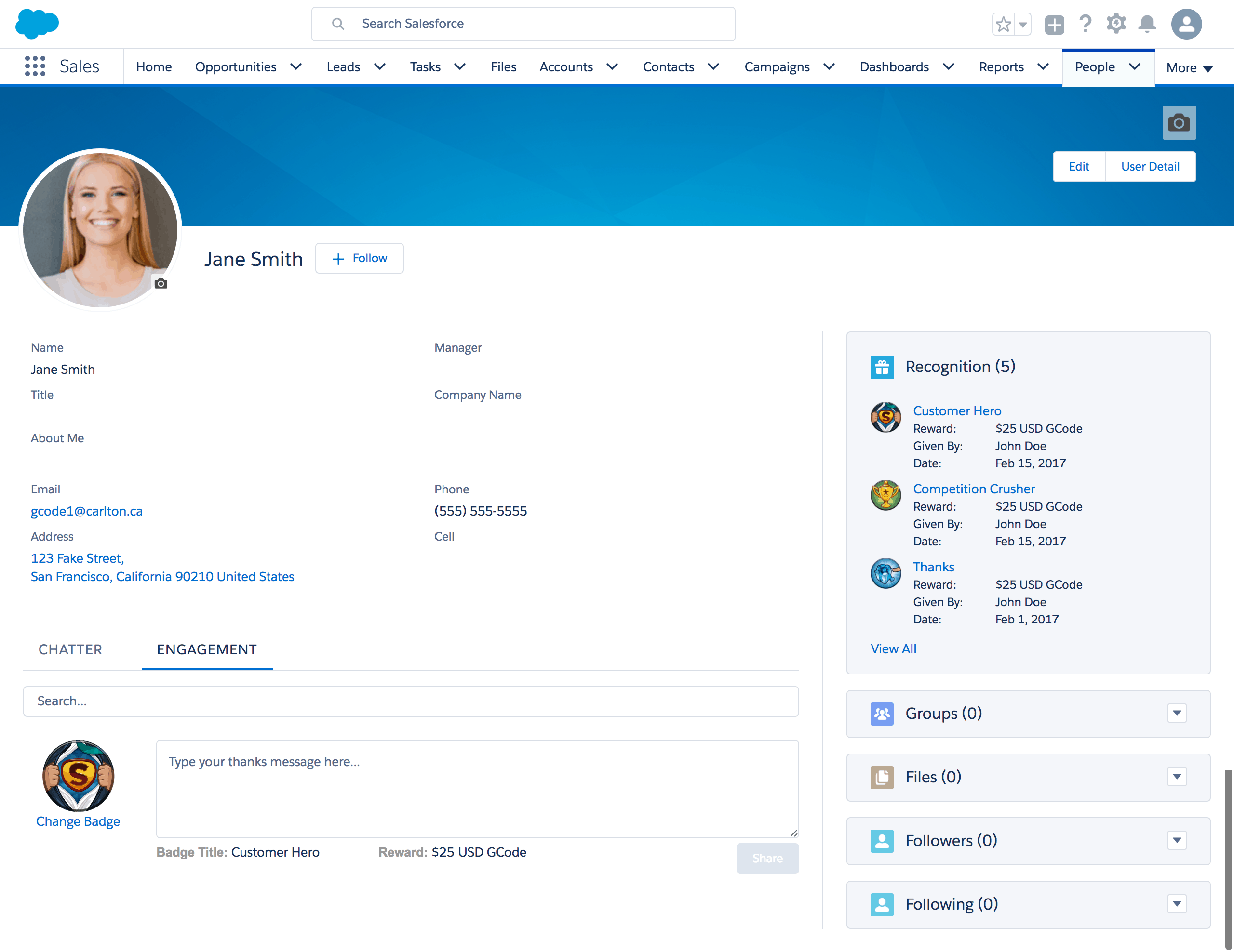Open the Opportunities tab chevron menu

click(296, 66)
